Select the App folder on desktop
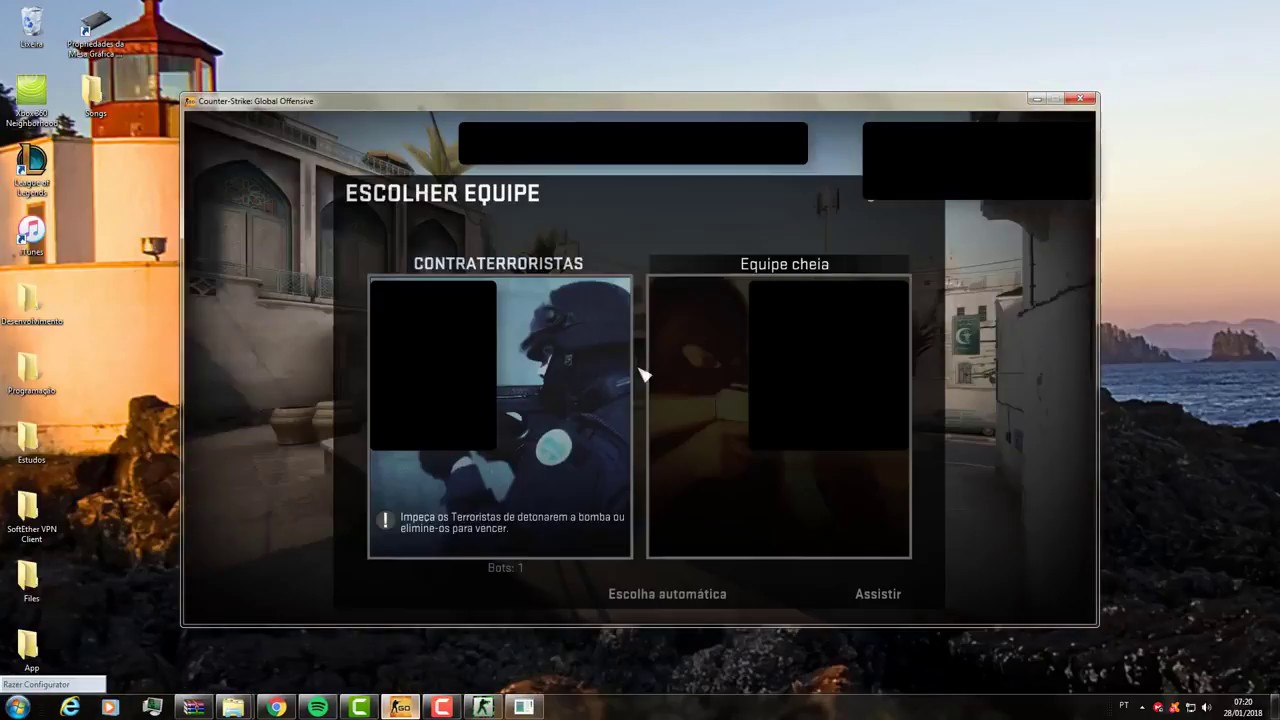The height and width of the screenshot is (720, 1280). coord(31,652)
